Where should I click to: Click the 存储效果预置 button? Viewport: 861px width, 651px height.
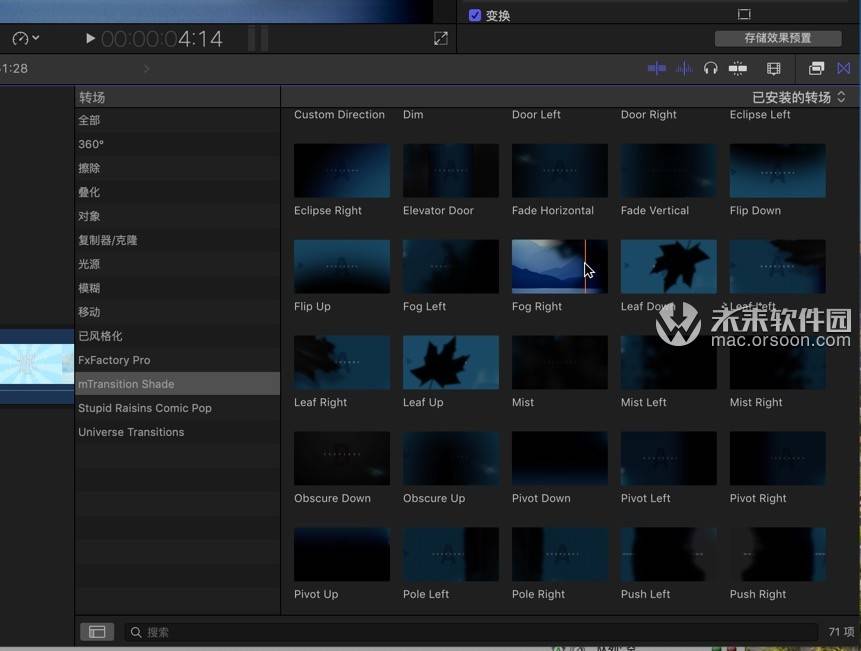click(x=777, y=38)
